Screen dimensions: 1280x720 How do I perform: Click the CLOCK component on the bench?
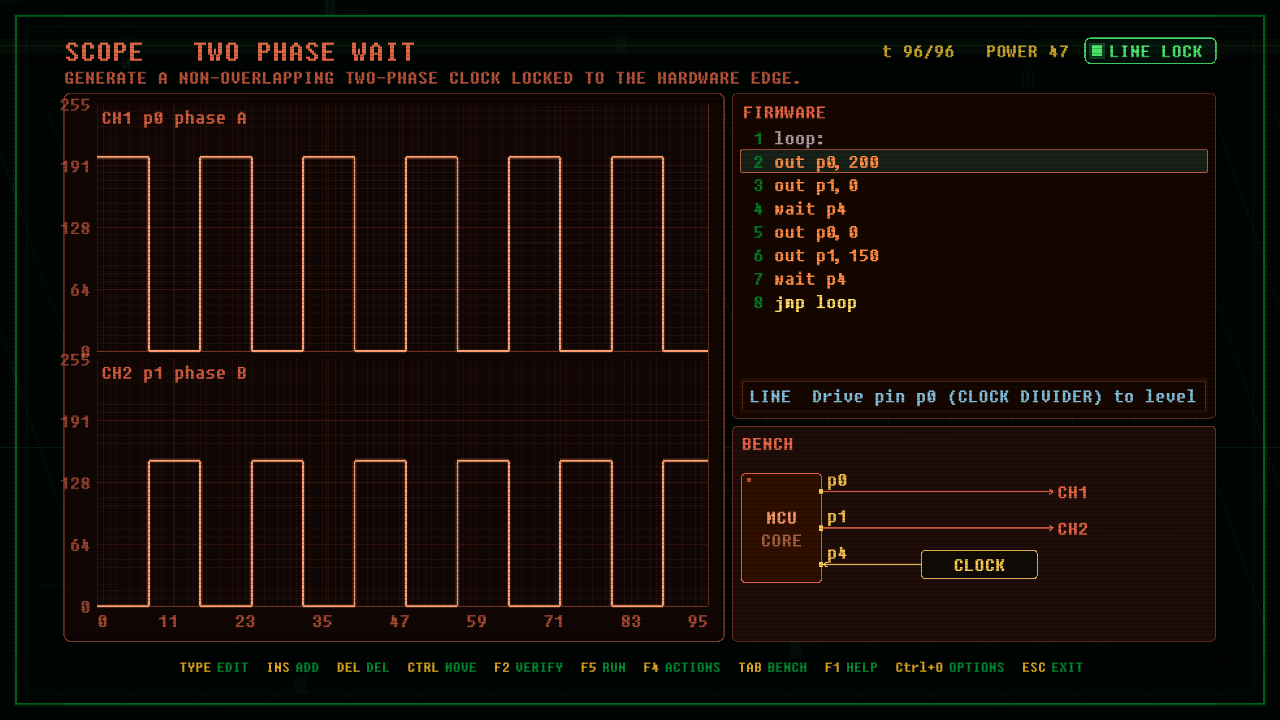[979, 565]
